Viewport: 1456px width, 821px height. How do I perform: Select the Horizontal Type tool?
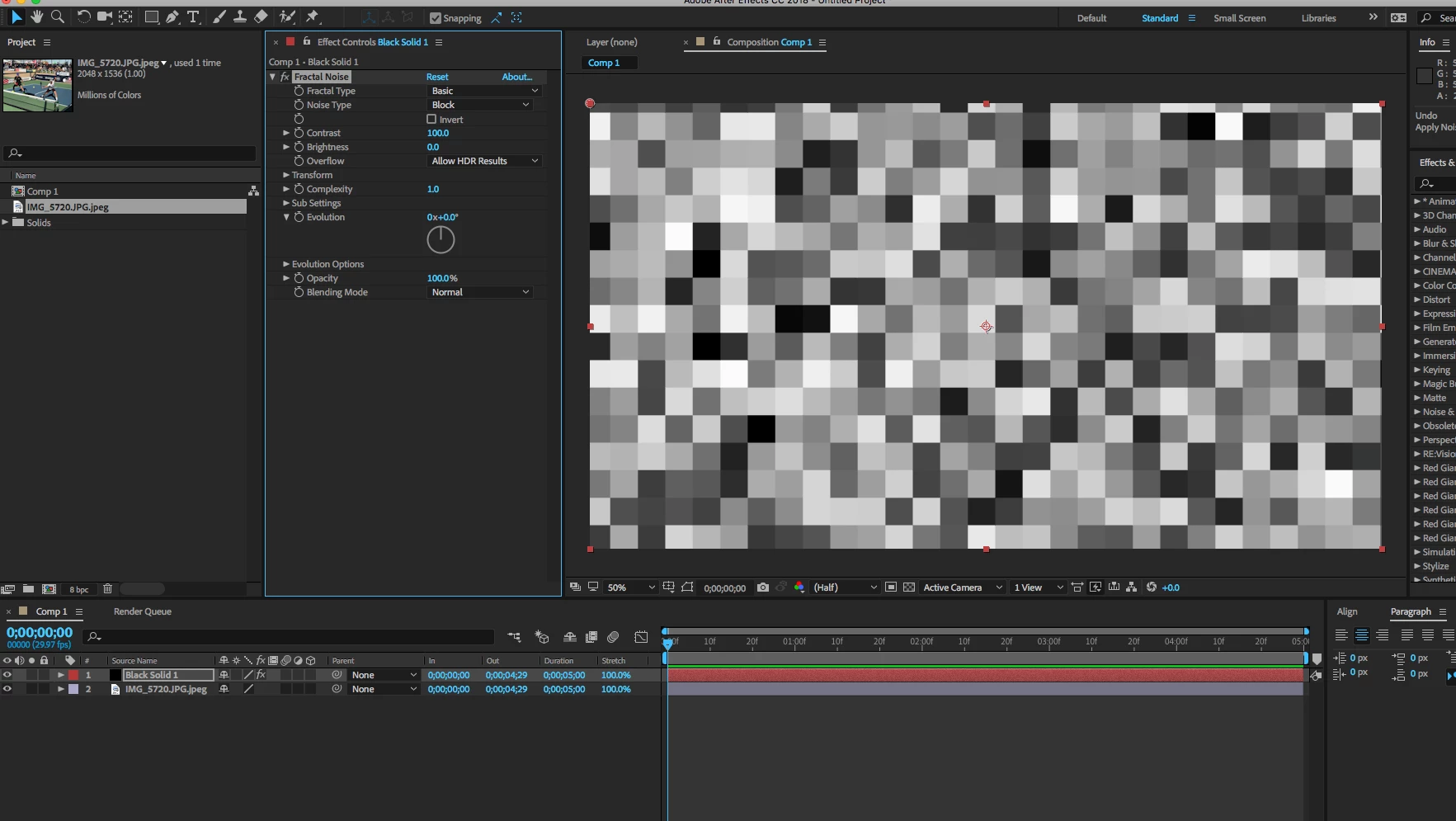click(x=193, y=17)
